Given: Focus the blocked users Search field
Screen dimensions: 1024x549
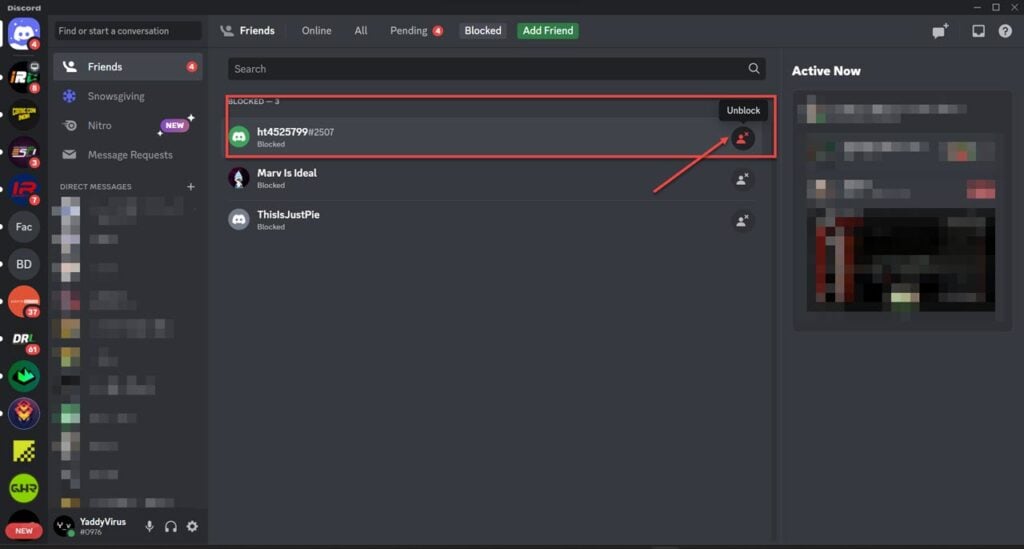Looking at the screenshot, I should point(496,69).
